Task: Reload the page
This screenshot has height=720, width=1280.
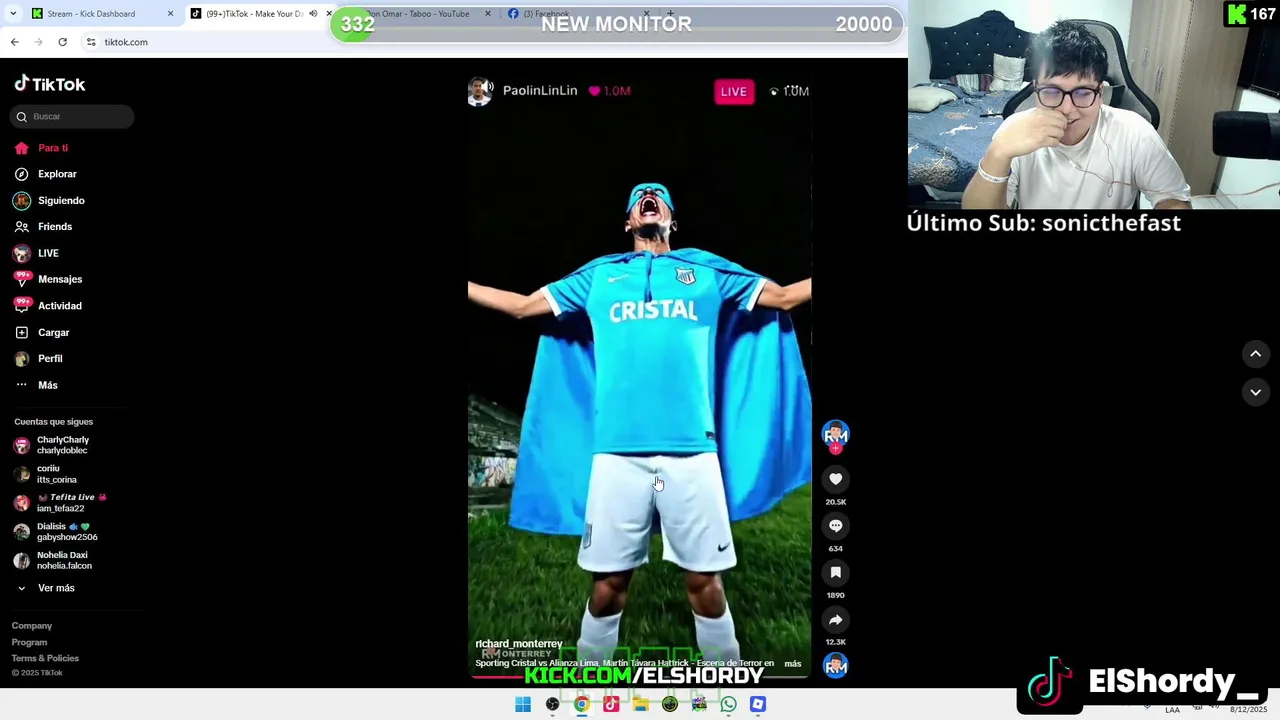Action: (x=62, y=42)
